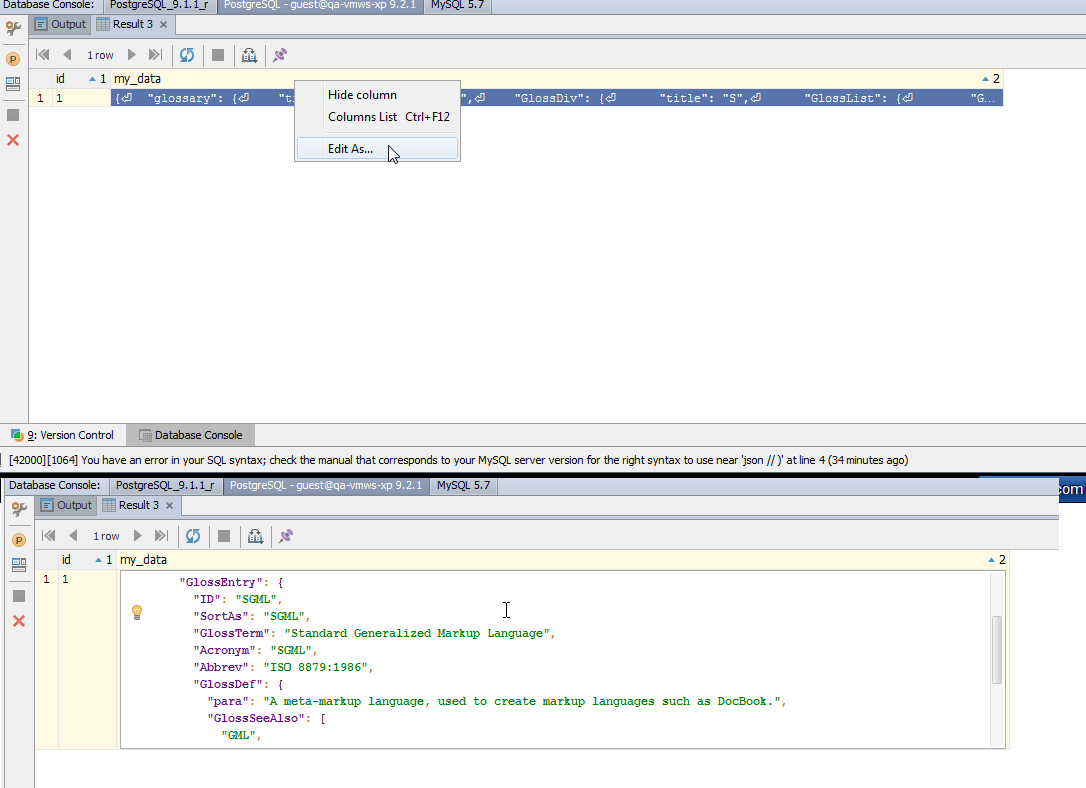Viewport: 1086px width, 788px height.
Task: Click layout view icon in upper sidebar
Action: coord(13,84)
